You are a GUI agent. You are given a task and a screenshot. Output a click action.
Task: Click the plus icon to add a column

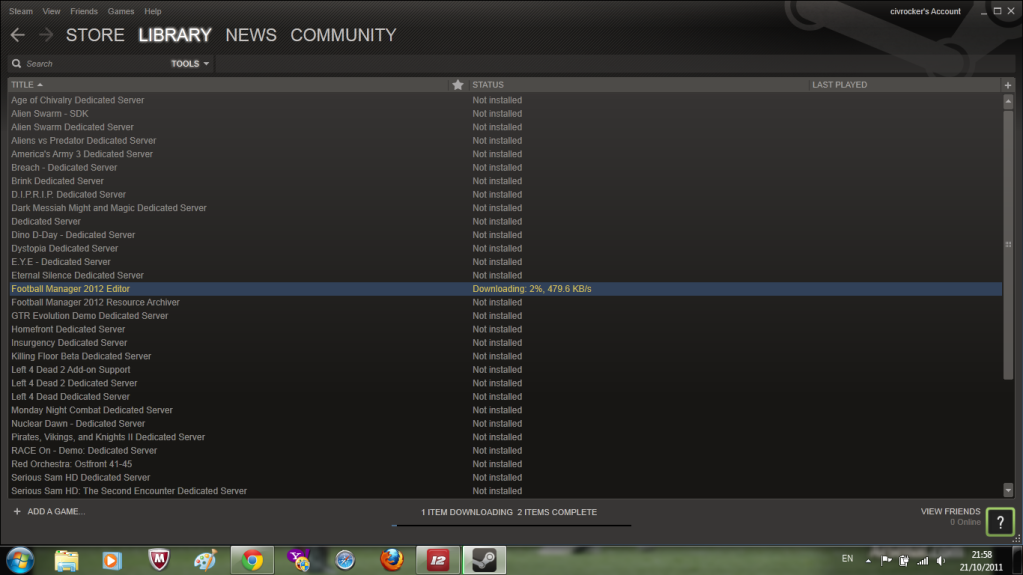(x=1008, y=85)
